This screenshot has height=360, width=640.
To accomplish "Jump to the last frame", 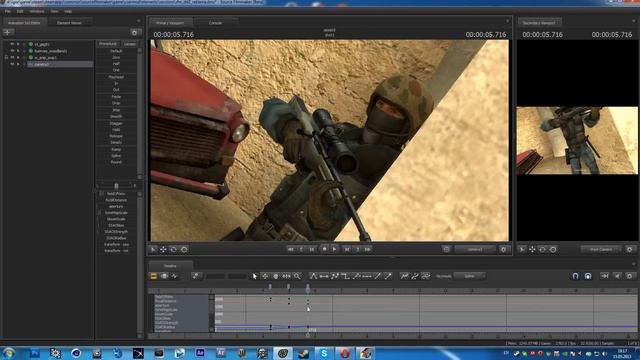I will click(x=368, y=249).
